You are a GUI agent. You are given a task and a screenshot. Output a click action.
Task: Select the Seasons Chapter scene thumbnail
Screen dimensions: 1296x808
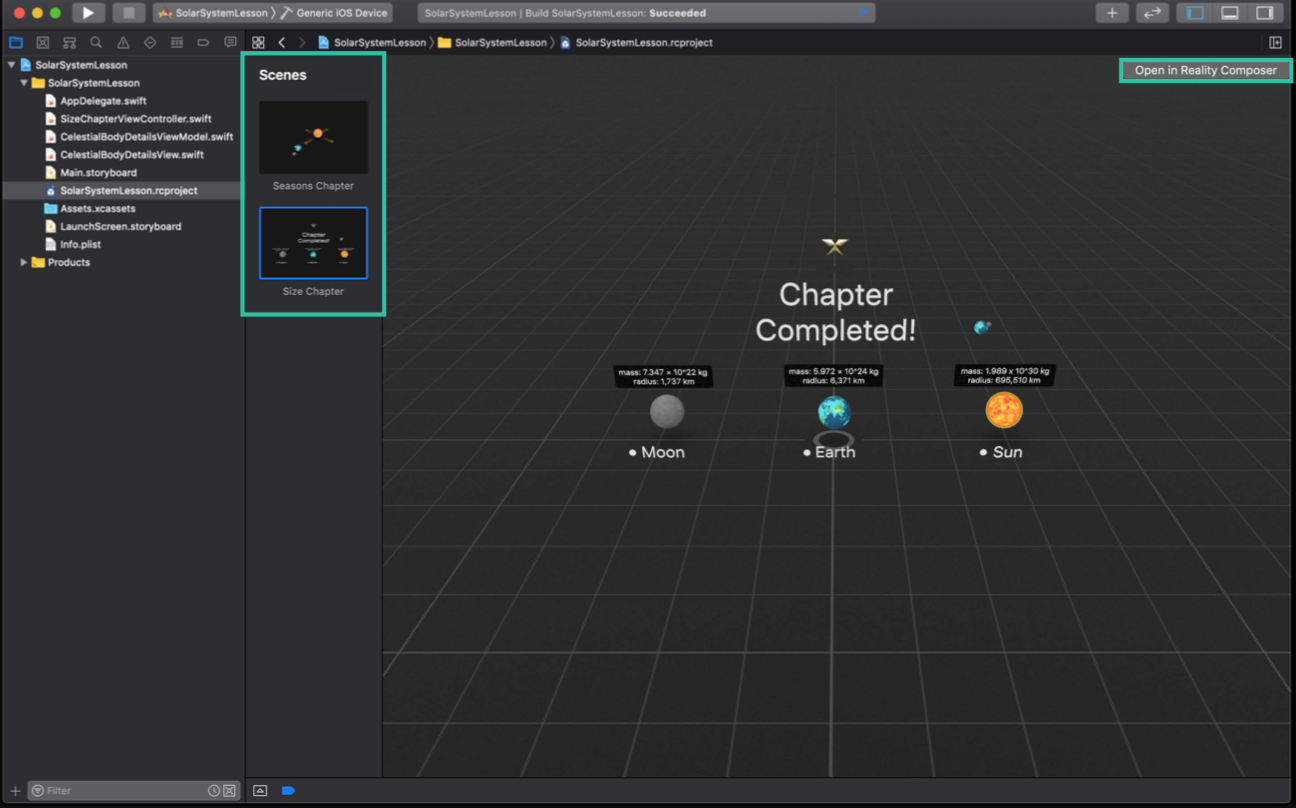[313, 138]
